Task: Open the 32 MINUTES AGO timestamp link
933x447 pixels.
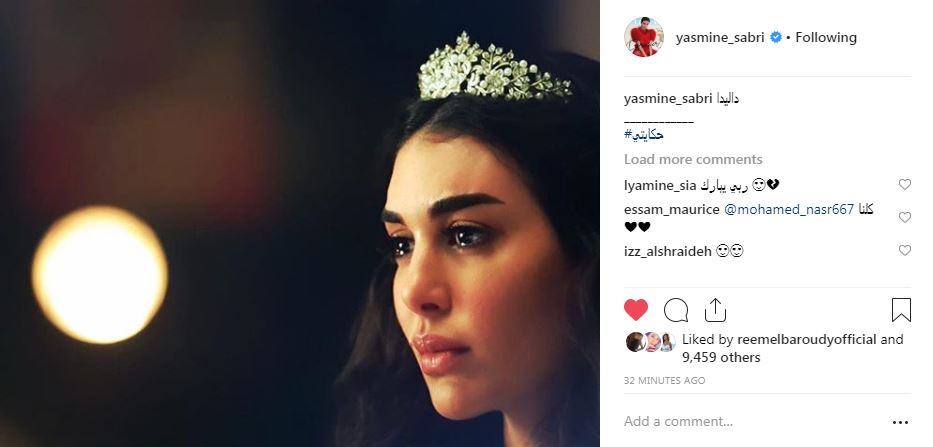Action: [x=665, y=381]
